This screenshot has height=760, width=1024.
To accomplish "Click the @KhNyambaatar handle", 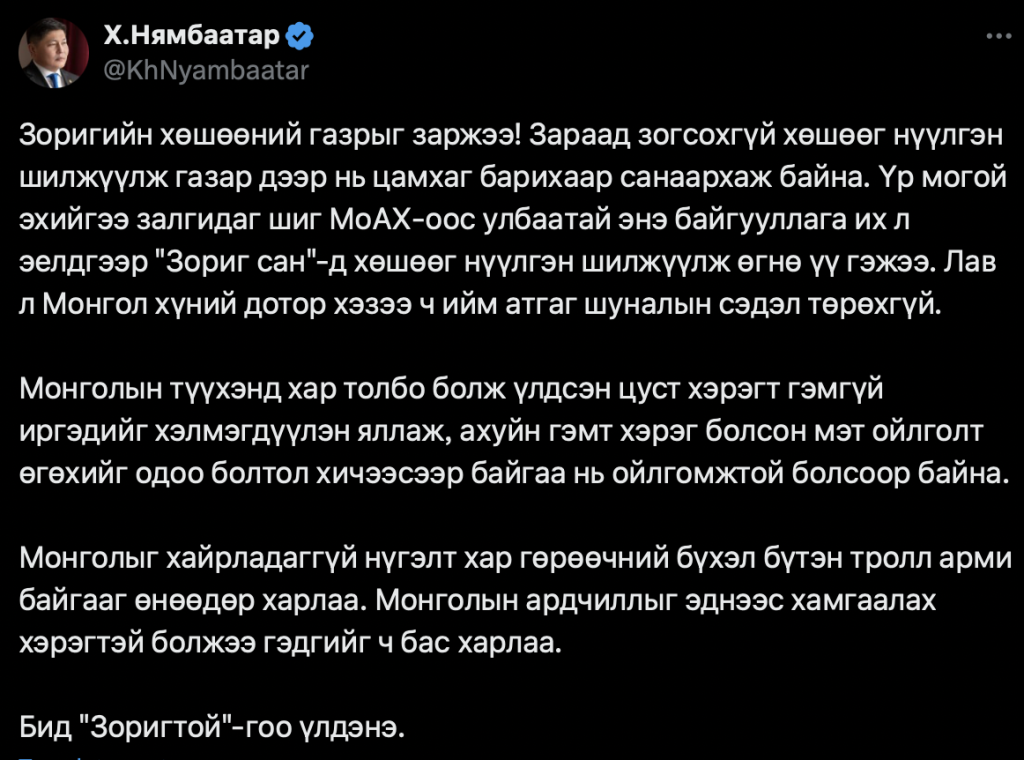I will 206,70.
